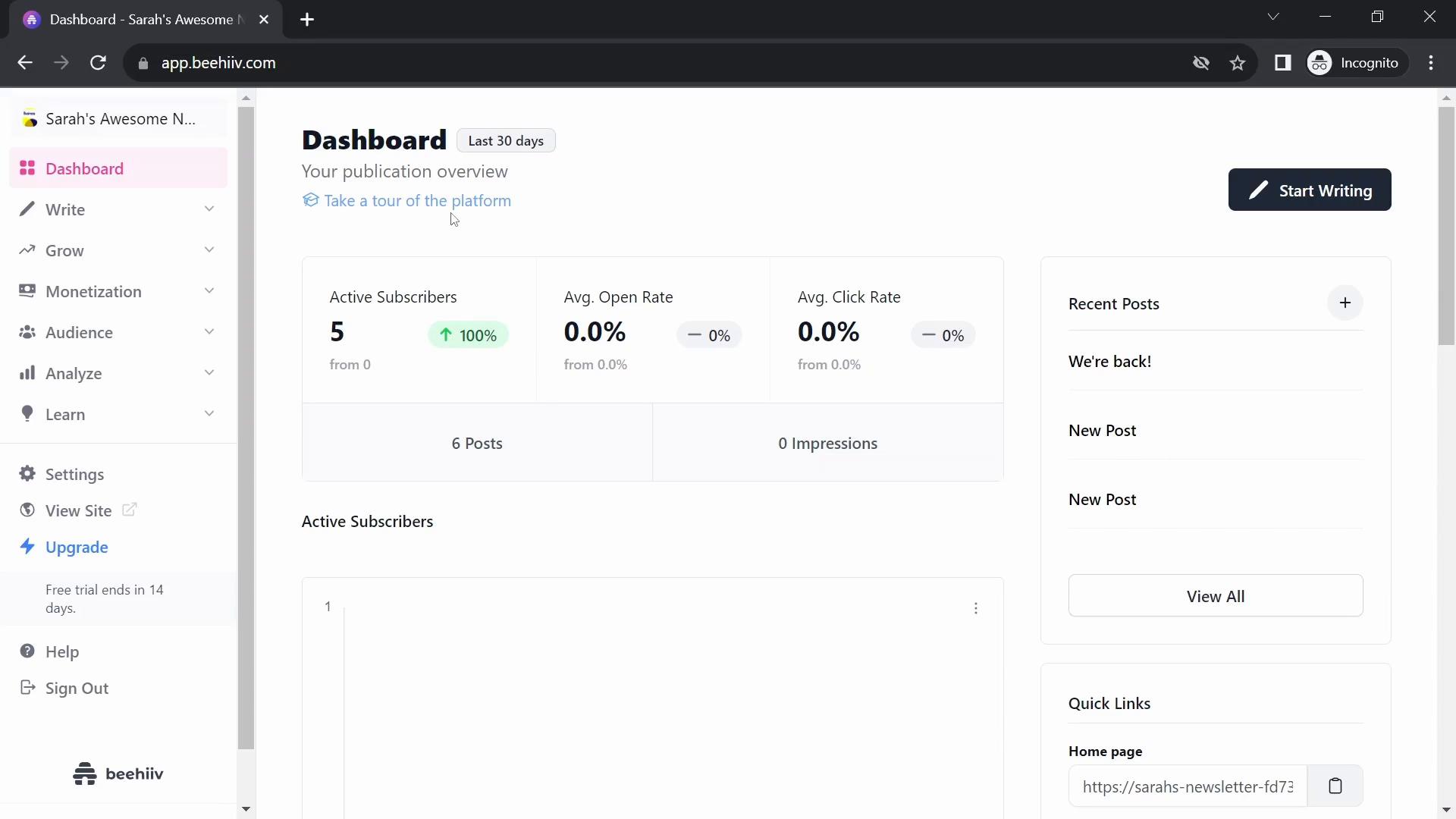1456x819 pixels.
Task: Click the active subscribers chart options icon
Action: point(976,608)
